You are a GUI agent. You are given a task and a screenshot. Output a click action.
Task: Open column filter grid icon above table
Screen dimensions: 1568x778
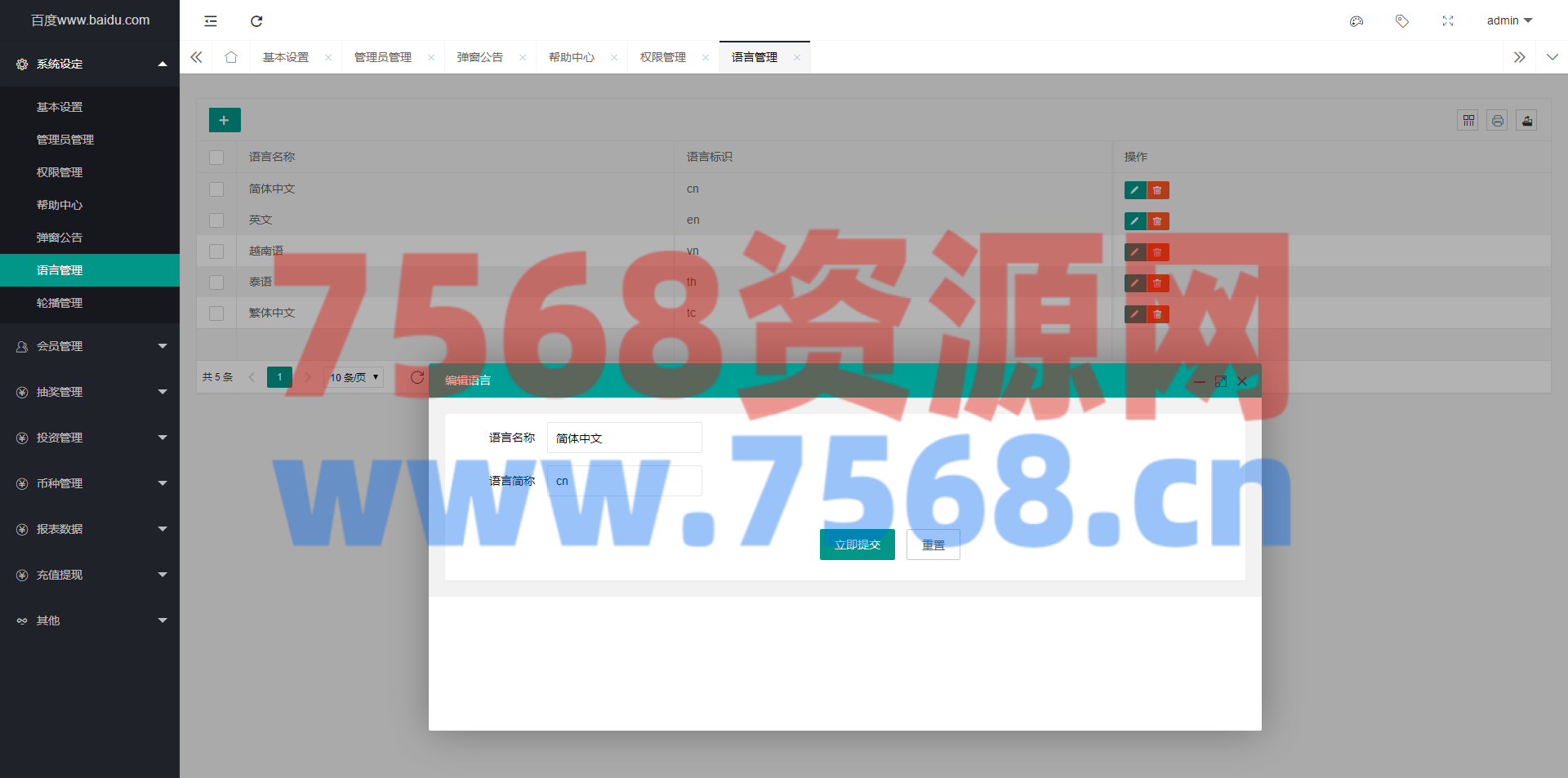pyautogui.click(x=1468, y=121)
